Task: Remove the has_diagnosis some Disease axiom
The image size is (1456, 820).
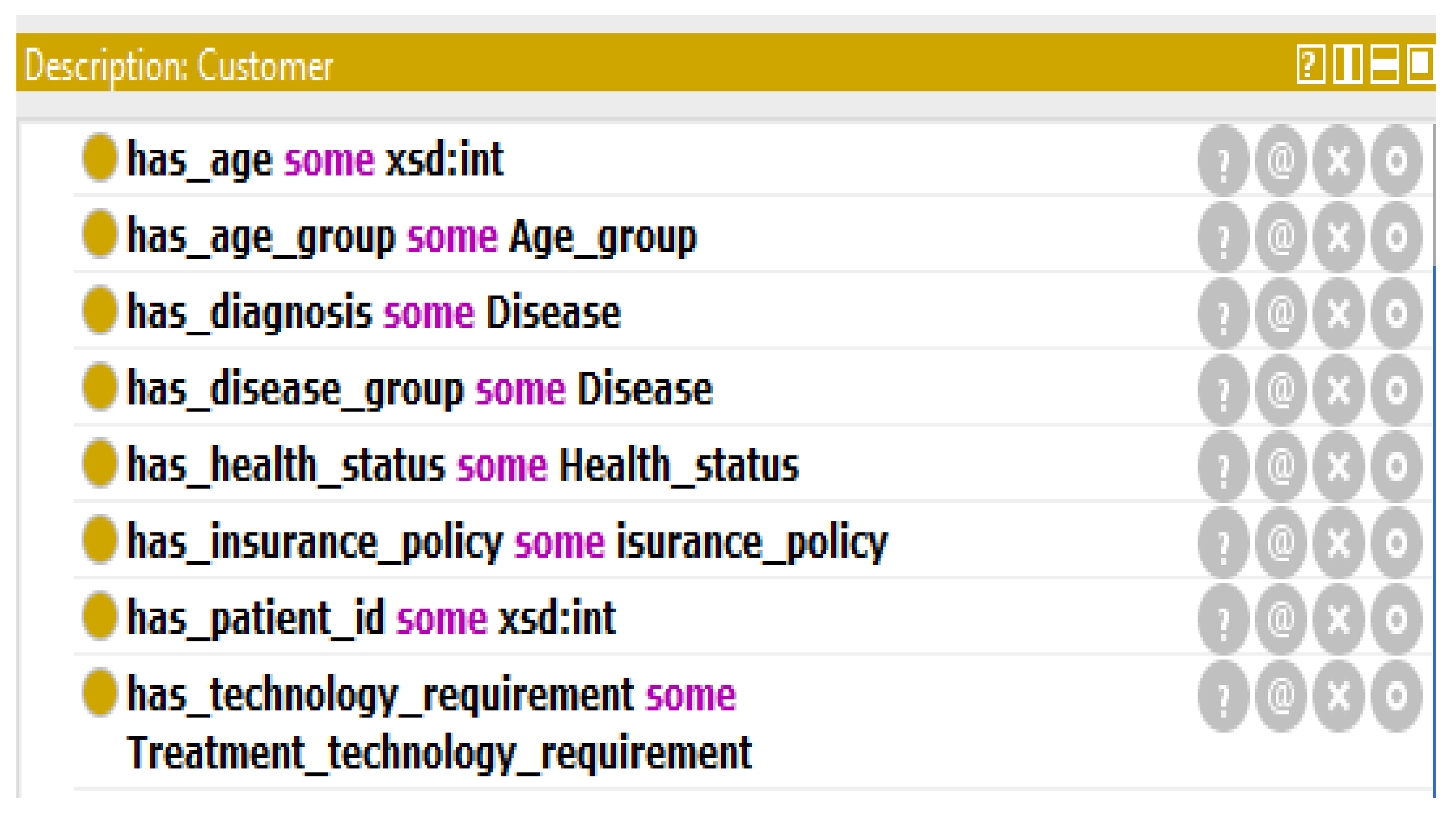Action: [1339, 313]
